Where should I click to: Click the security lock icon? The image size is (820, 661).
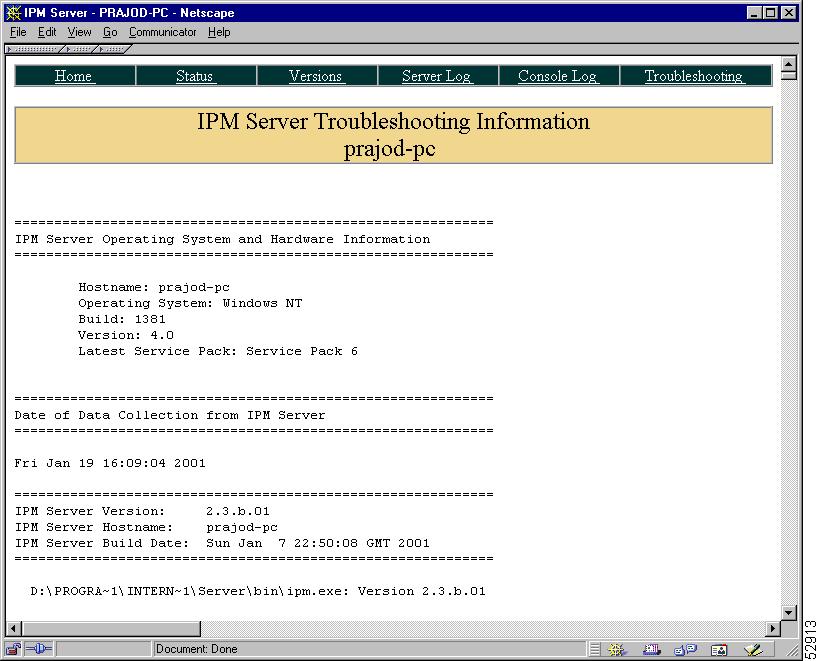click(x=10, y=649)
